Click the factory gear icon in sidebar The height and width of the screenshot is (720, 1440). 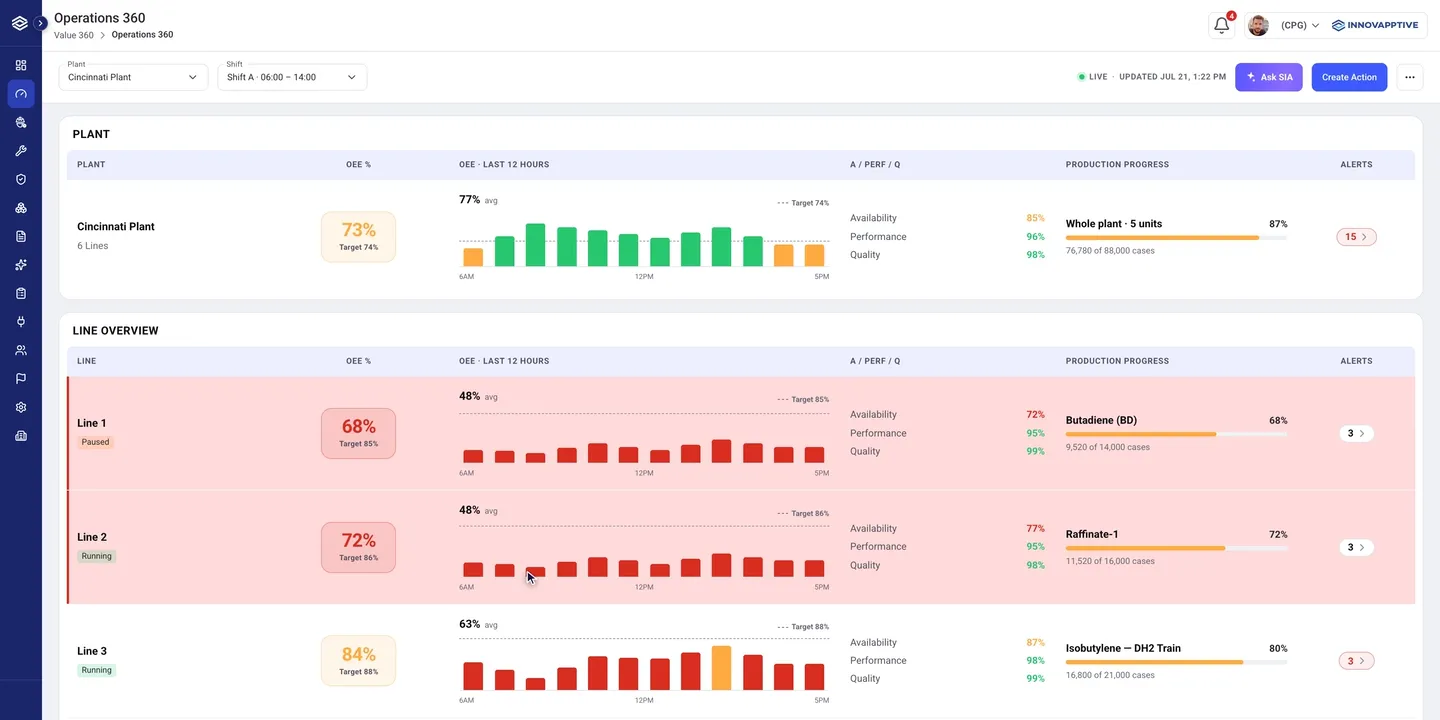tap(21, 122)
